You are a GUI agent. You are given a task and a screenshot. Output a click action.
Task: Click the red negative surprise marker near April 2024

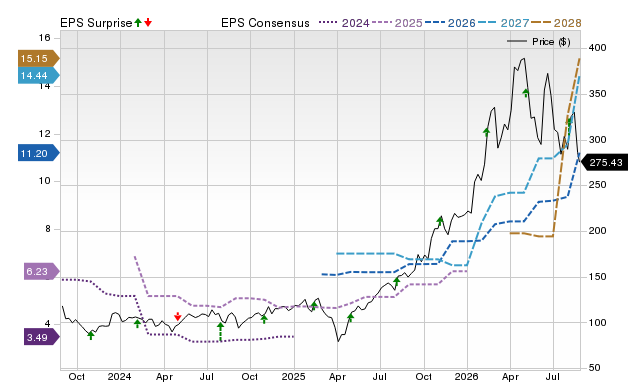click(178, 316)
